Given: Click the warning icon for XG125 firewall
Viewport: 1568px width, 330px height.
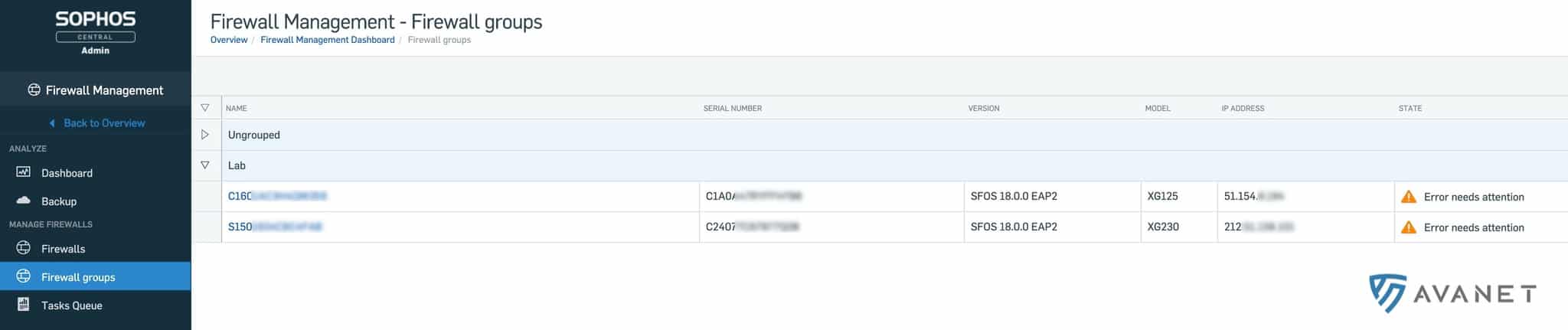Looking at the screenshot, I should pyautogui.click(x=1408, y=197).
